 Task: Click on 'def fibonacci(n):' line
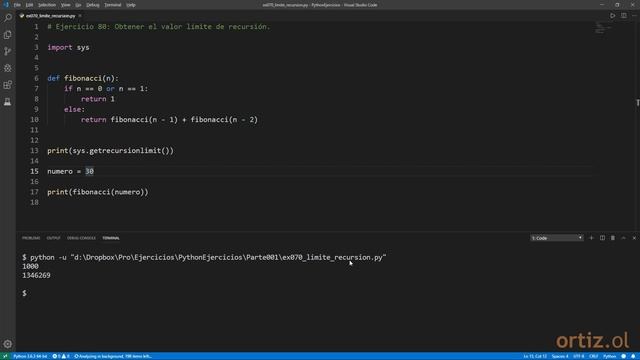83,78
